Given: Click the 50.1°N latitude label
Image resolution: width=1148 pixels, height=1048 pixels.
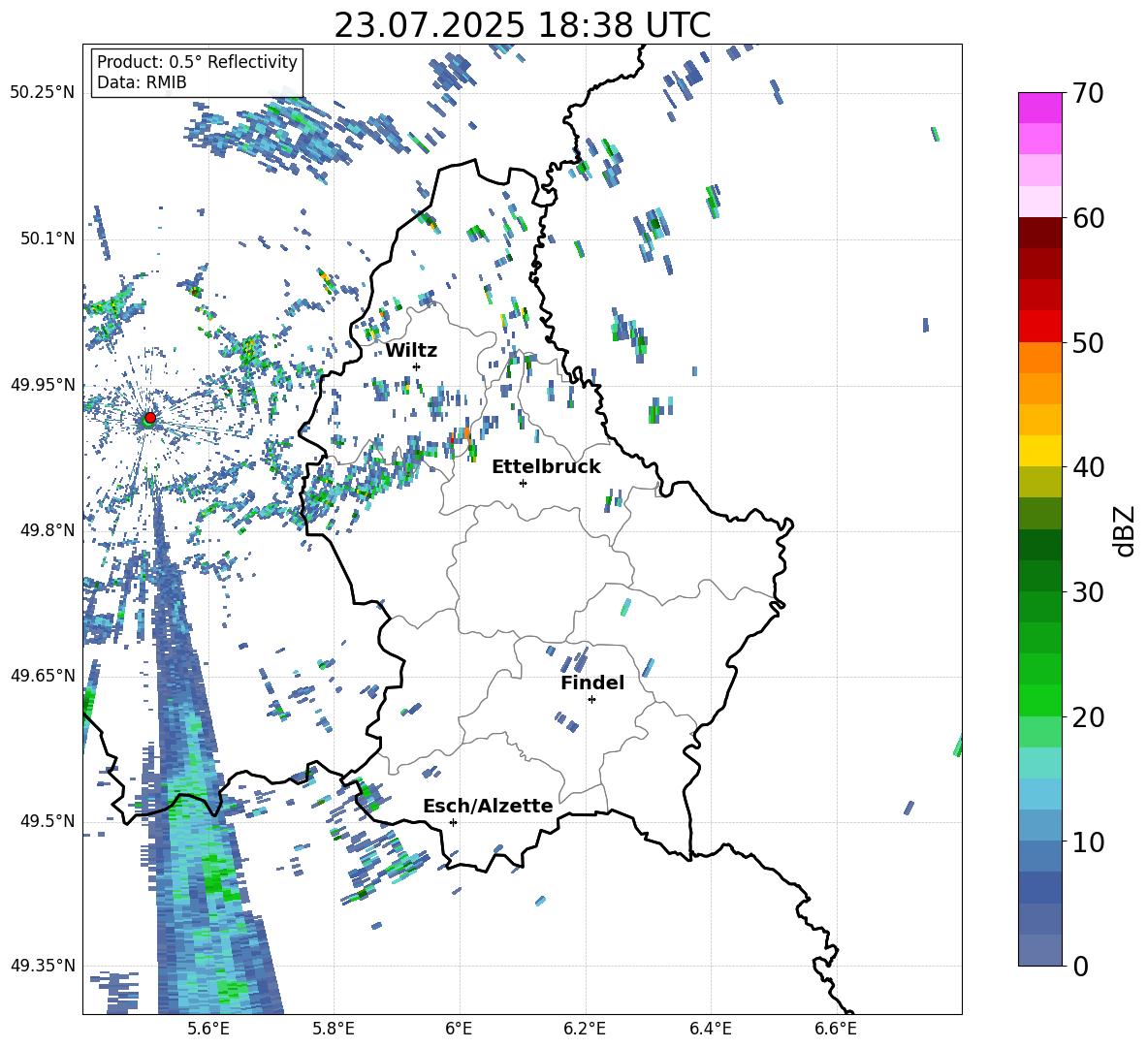Looking at the screenshot, I should (48, 238).
